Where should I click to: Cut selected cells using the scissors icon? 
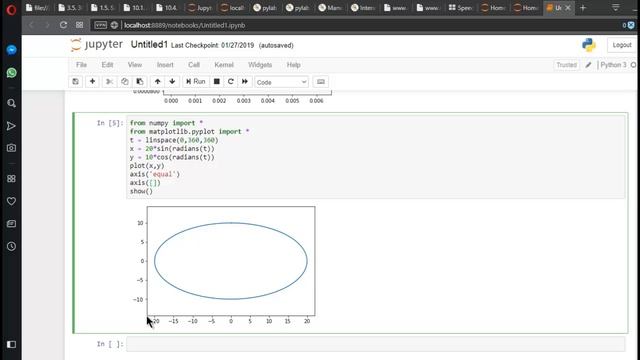pos(109,82)
